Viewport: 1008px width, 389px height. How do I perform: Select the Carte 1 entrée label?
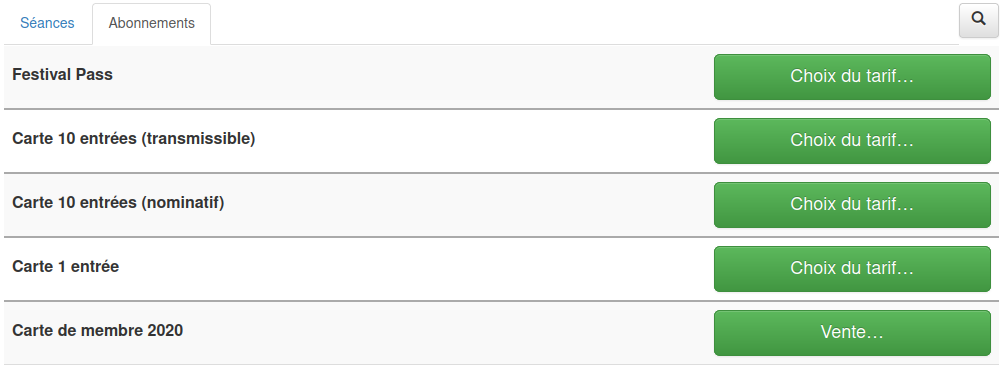click(66, 267)
